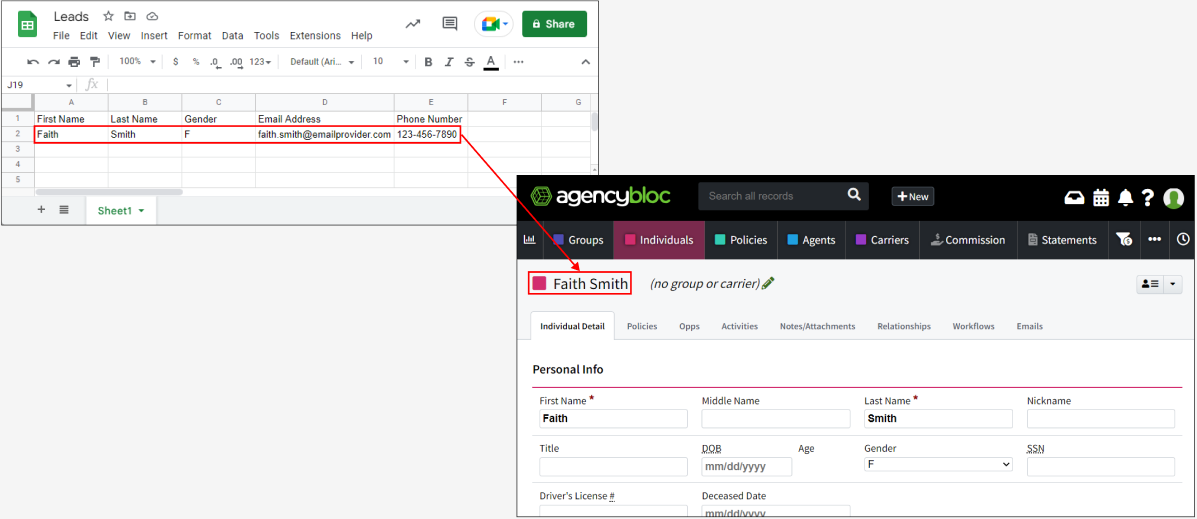Click the Google Sheets home logo
1197x519 pixels.
pos(28,24)
